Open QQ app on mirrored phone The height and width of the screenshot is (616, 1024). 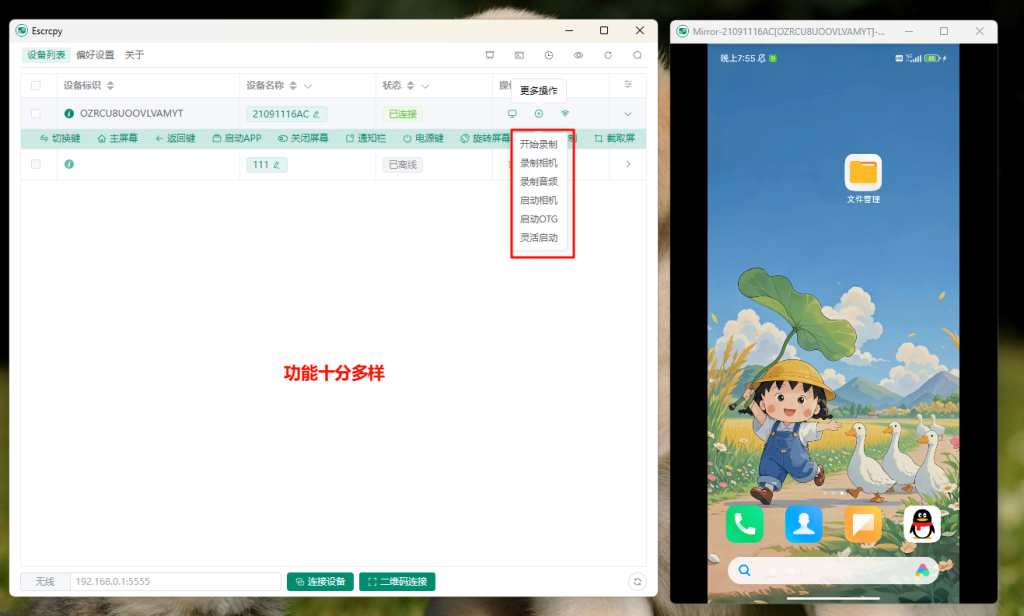(921, 524)
